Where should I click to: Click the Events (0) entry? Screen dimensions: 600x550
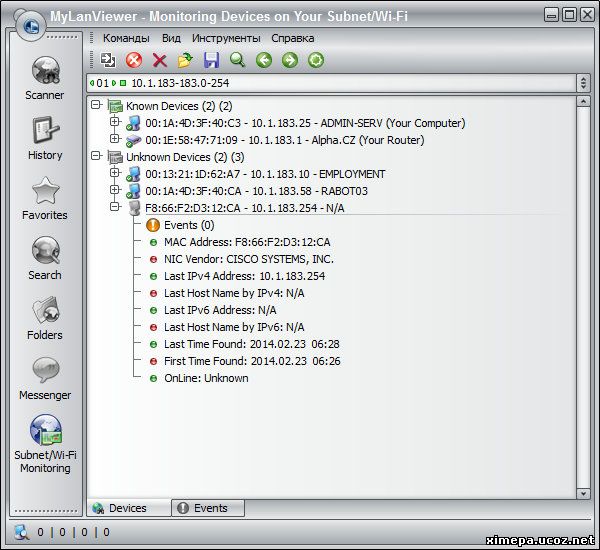[189, 225]
